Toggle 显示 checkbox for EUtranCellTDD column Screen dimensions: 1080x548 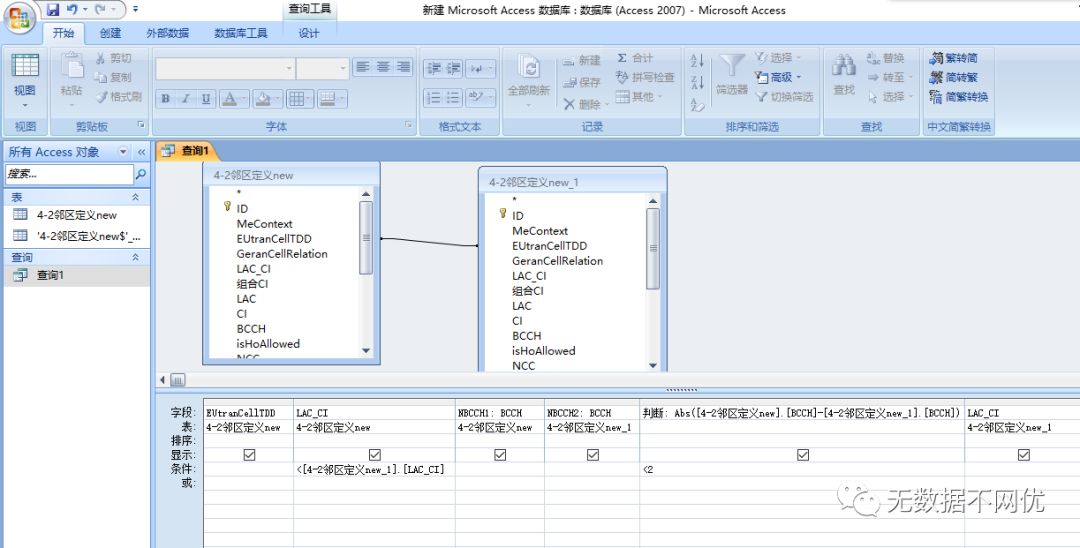[249, 455]
